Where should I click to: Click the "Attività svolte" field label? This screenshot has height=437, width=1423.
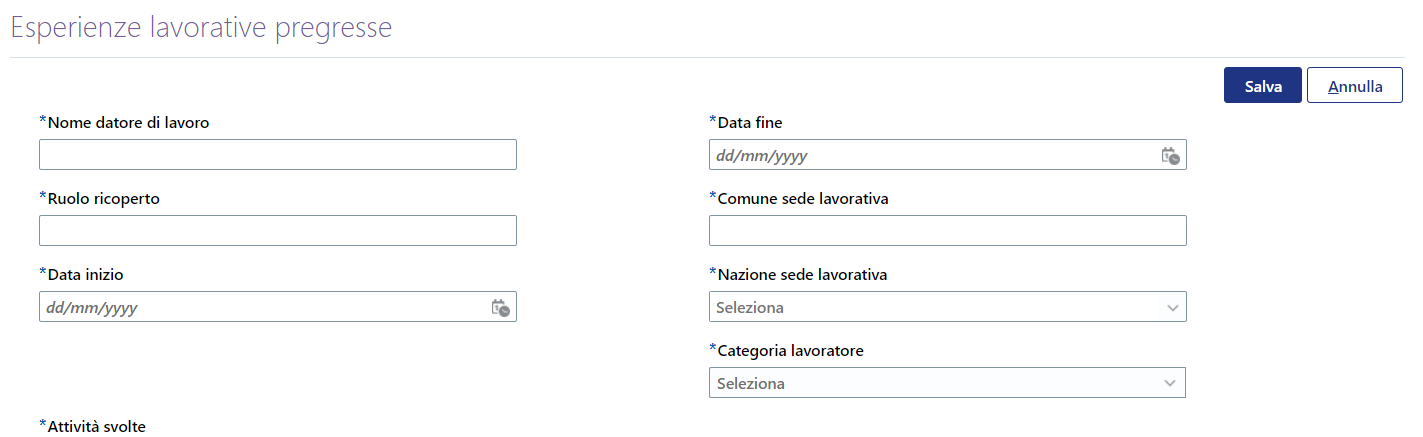coord(97,427)
